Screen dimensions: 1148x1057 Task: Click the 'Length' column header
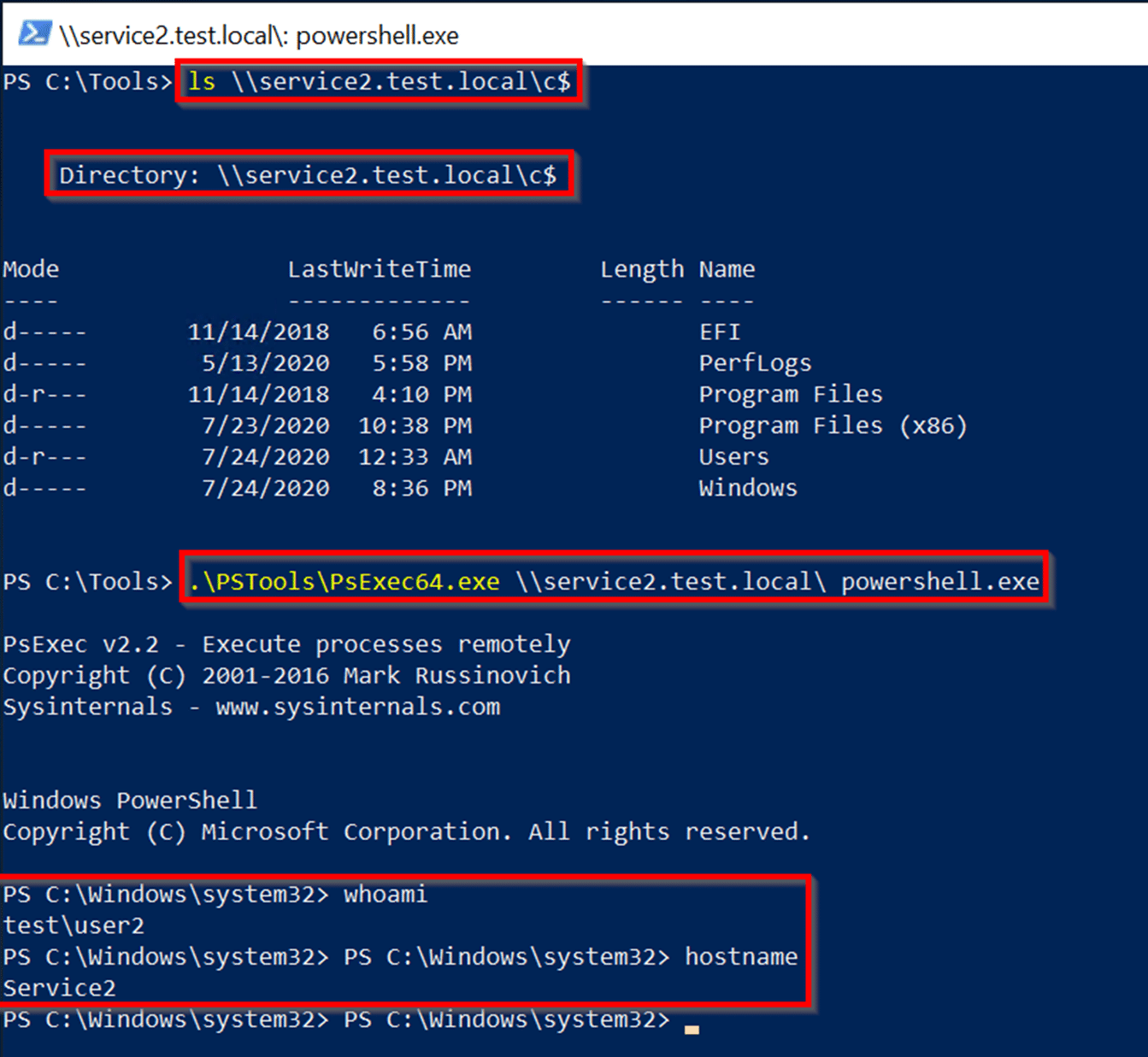pos(642,270)
